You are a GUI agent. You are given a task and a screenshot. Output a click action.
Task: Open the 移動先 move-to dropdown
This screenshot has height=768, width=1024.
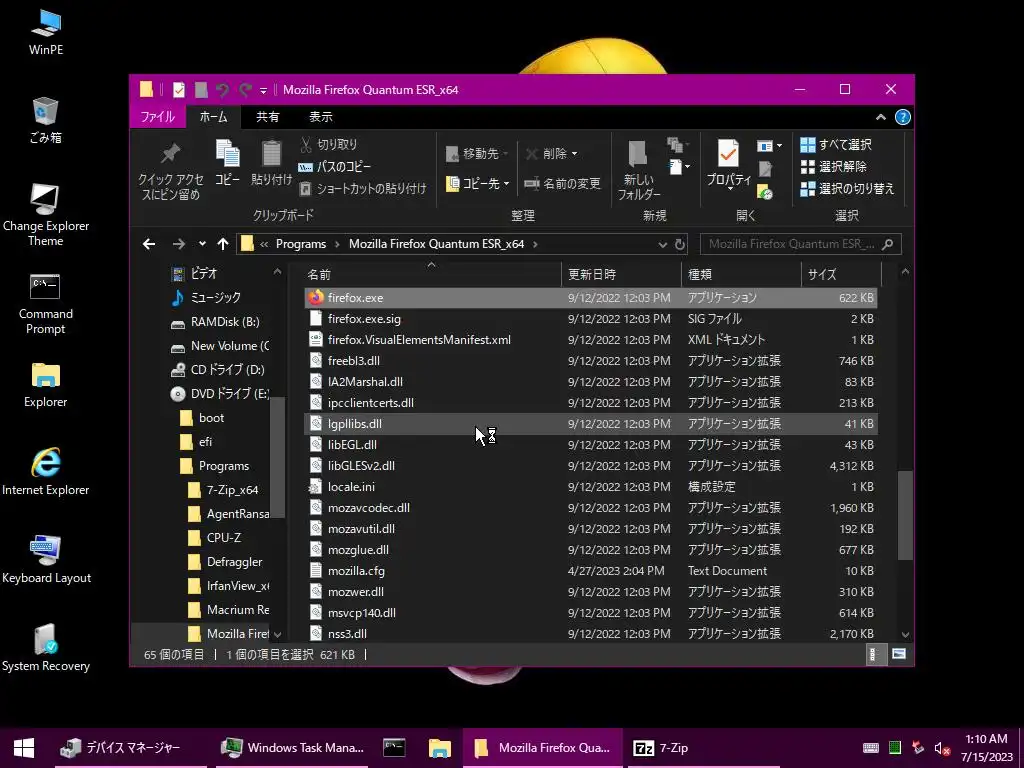pos(477,153)
